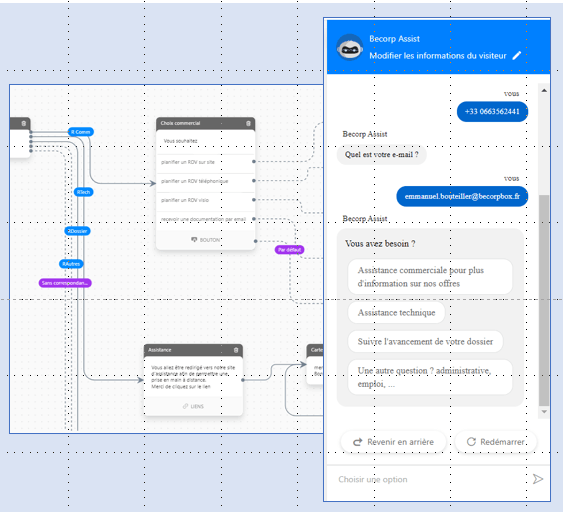Click the trash icon on the leftmost cut-off block
The image size is (563, 512).
(x=24, y=124)
